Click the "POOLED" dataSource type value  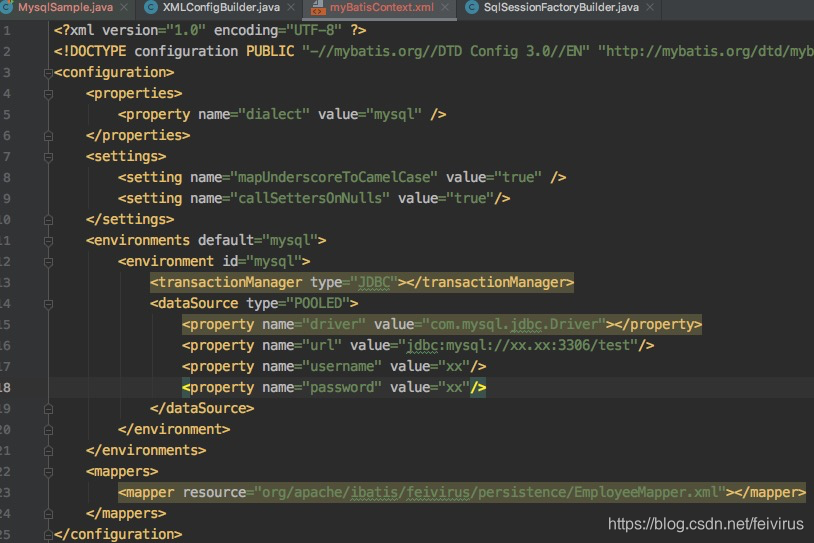click(x=318, y=303)
